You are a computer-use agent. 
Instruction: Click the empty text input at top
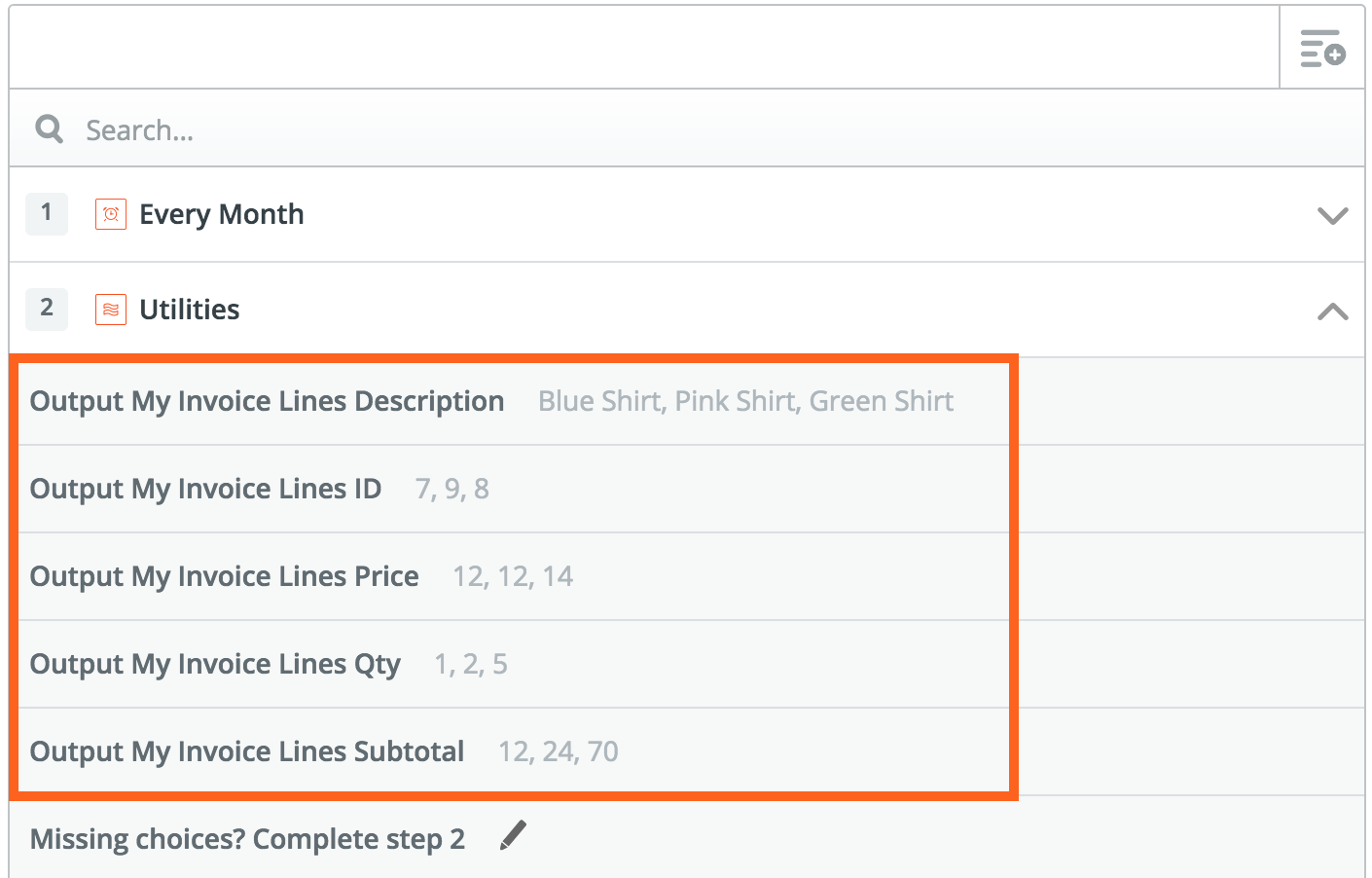[642, 48]
